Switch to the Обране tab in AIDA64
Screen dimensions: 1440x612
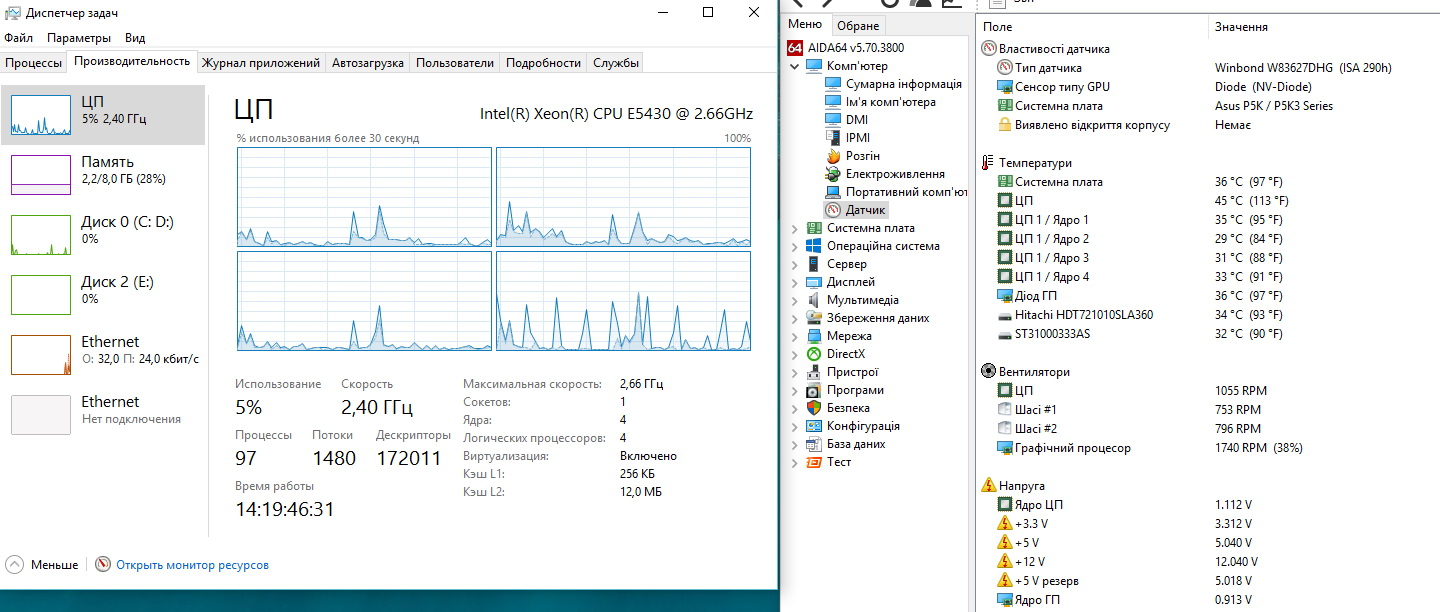pos(858,26)
